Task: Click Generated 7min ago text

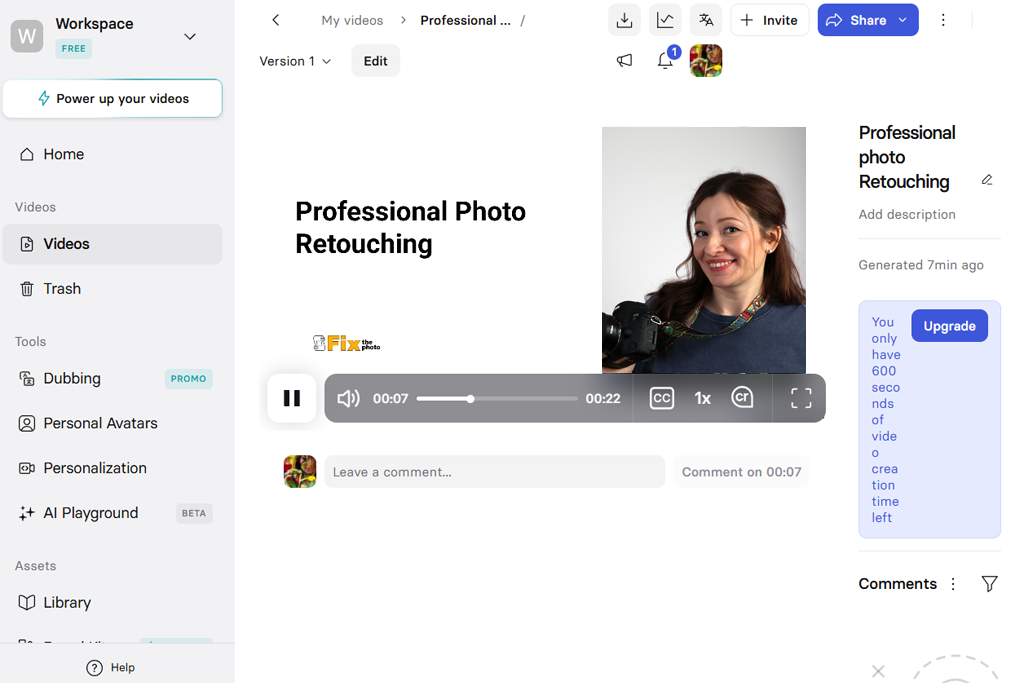Action: (921, 265)
